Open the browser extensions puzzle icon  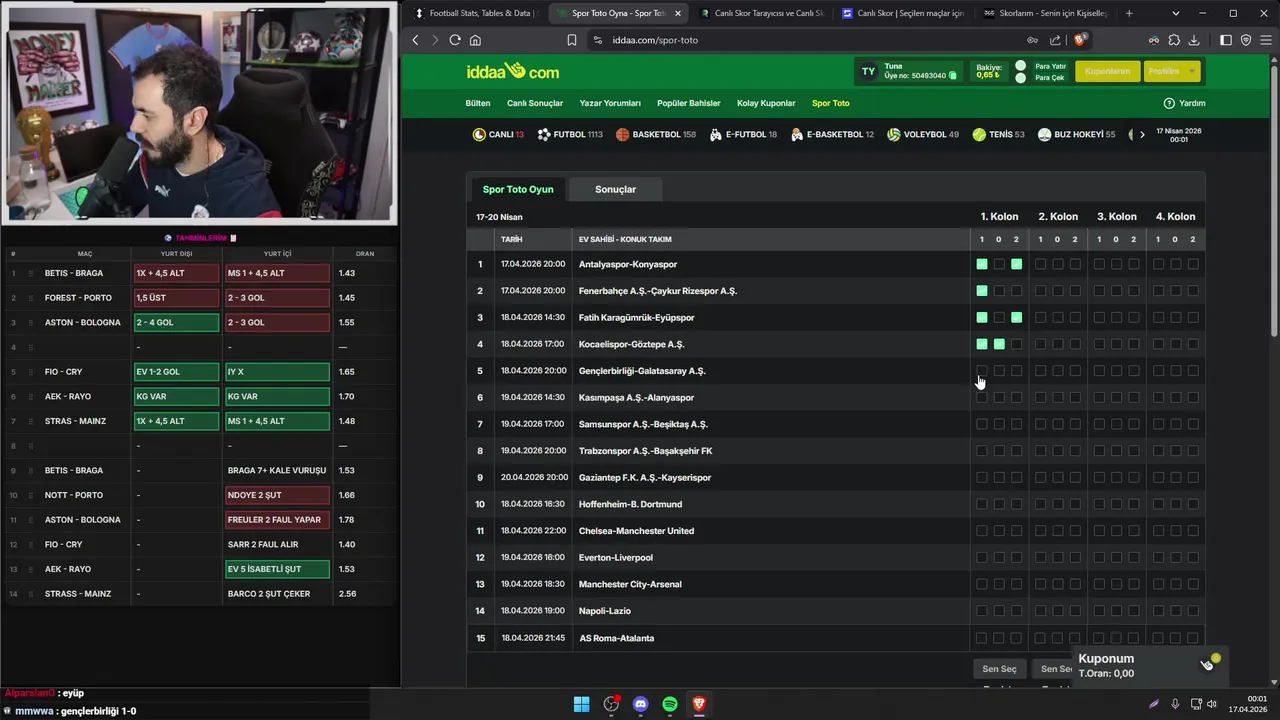point(1174,40)
